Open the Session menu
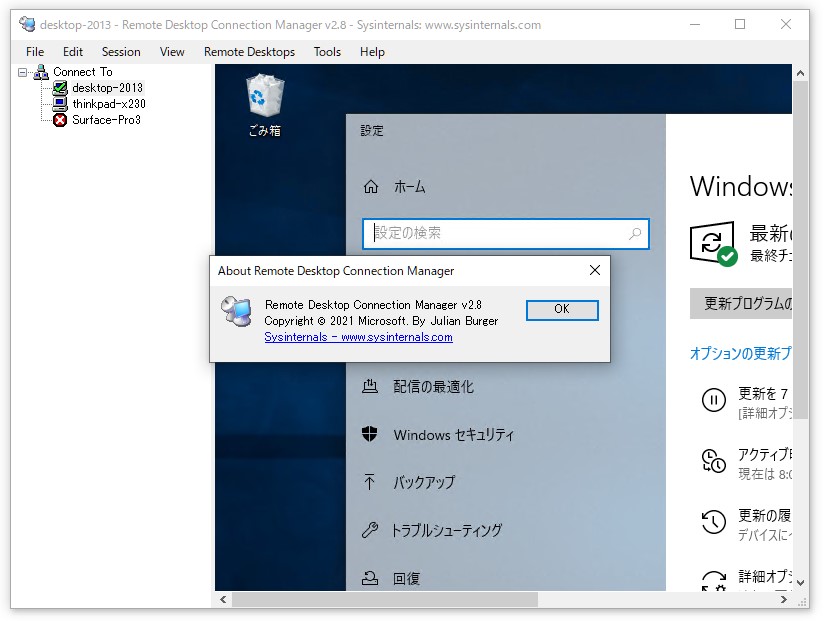824x621 pixels. pyautogui.click(x=120, y=52)
